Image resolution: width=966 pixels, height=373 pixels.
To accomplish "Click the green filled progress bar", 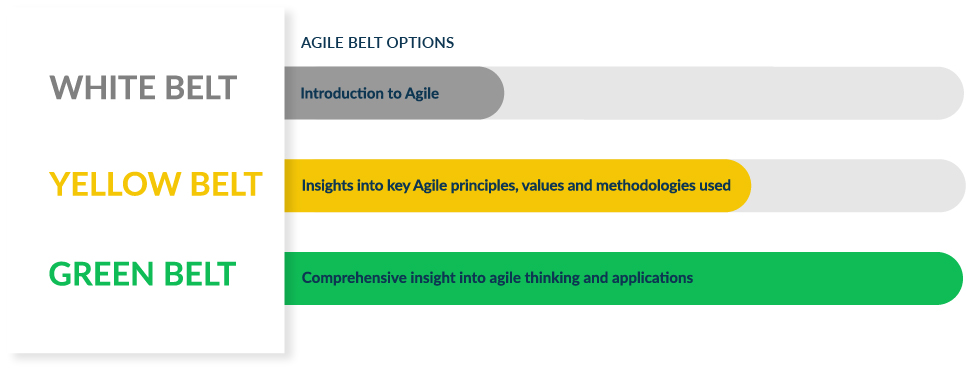I will [x=623, y=278].
